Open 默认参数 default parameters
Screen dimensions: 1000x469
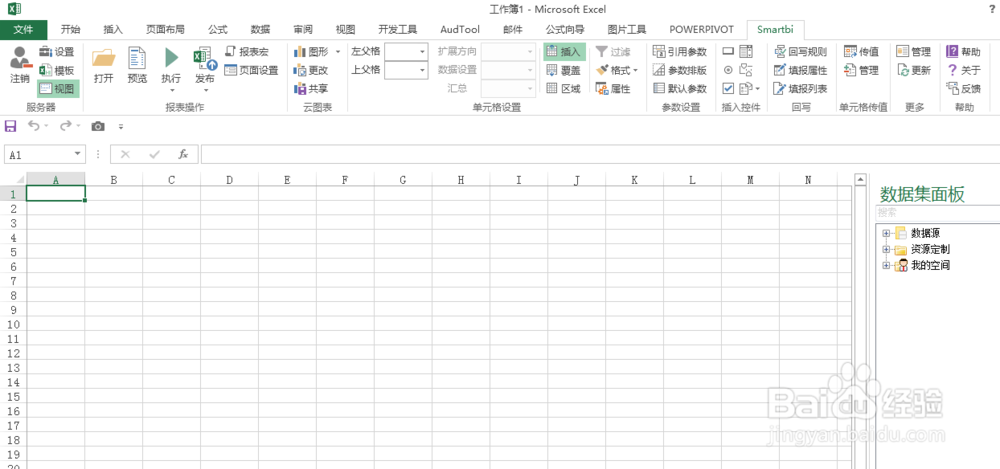click(680, 89)
